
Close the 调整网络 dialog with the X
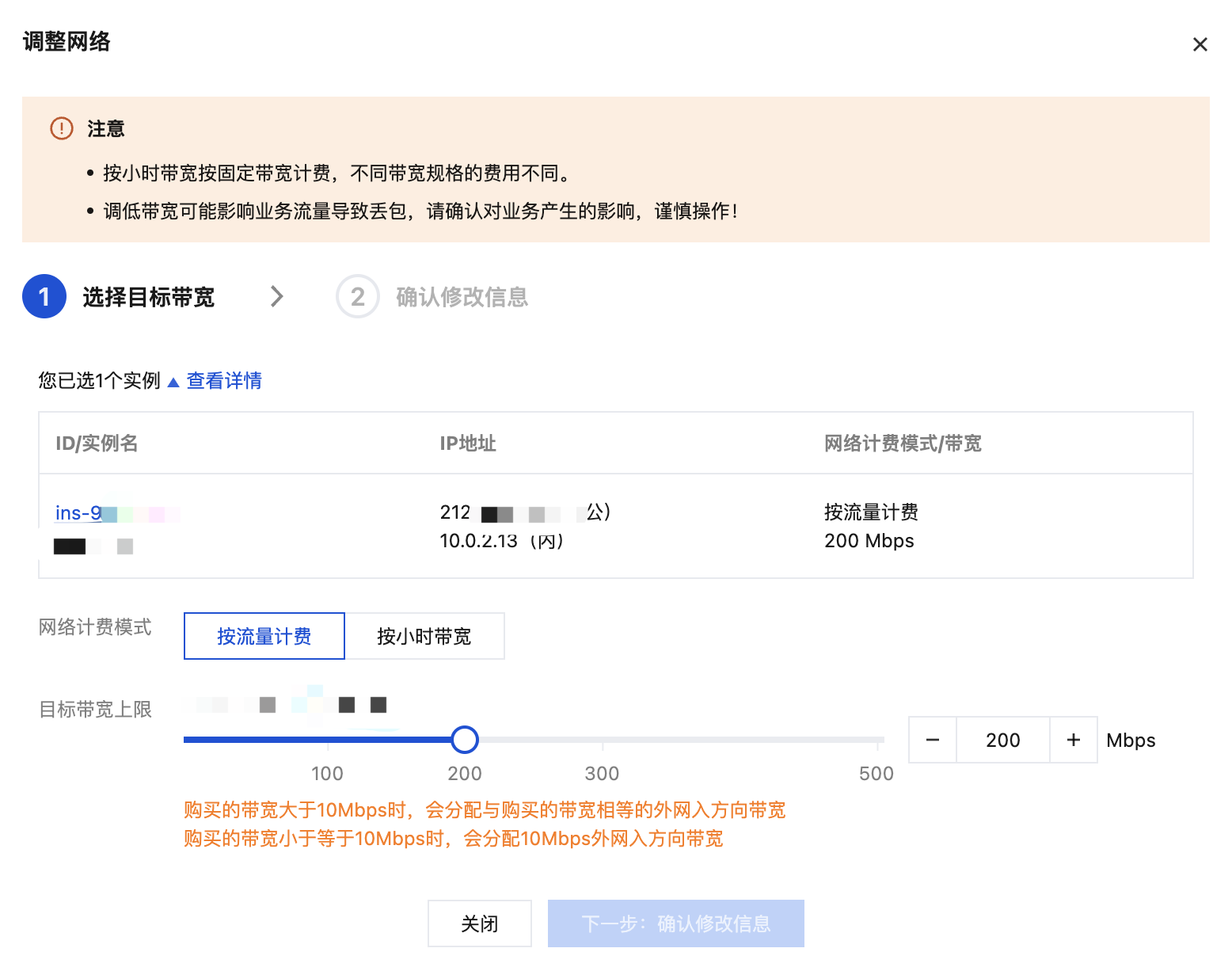1200,44
